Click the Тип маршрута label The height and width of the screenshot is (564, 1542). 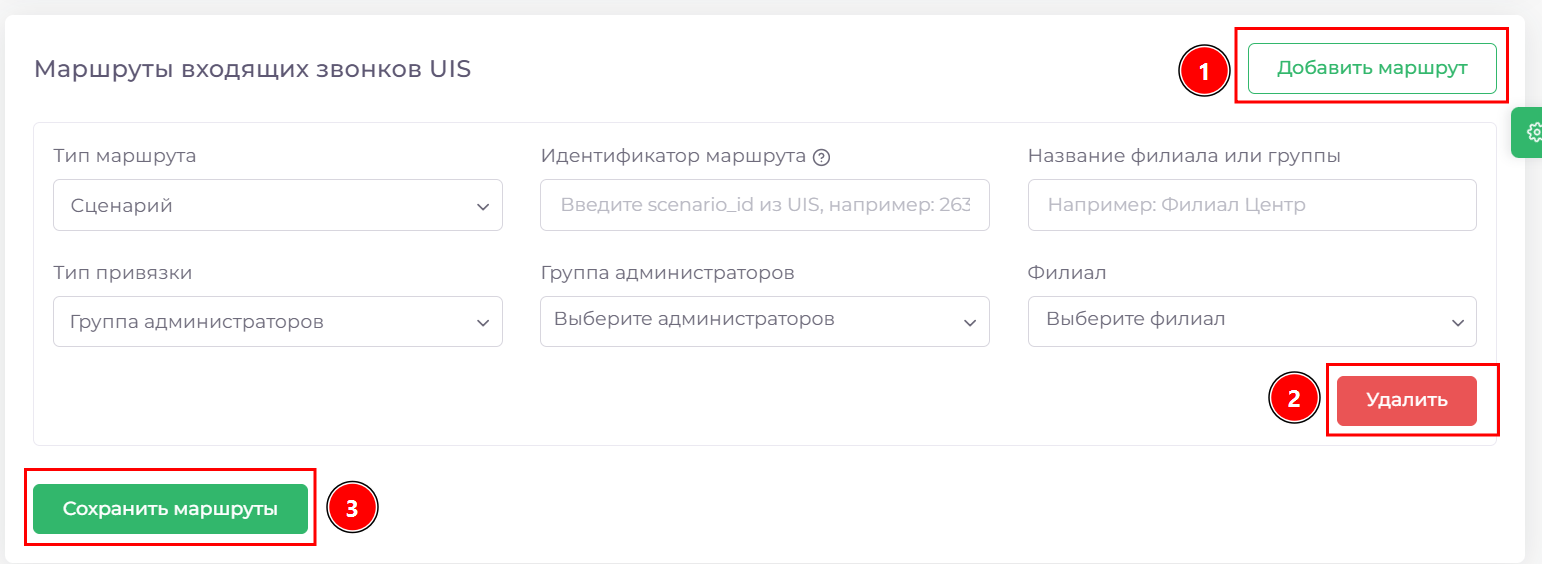coord(124,156)
